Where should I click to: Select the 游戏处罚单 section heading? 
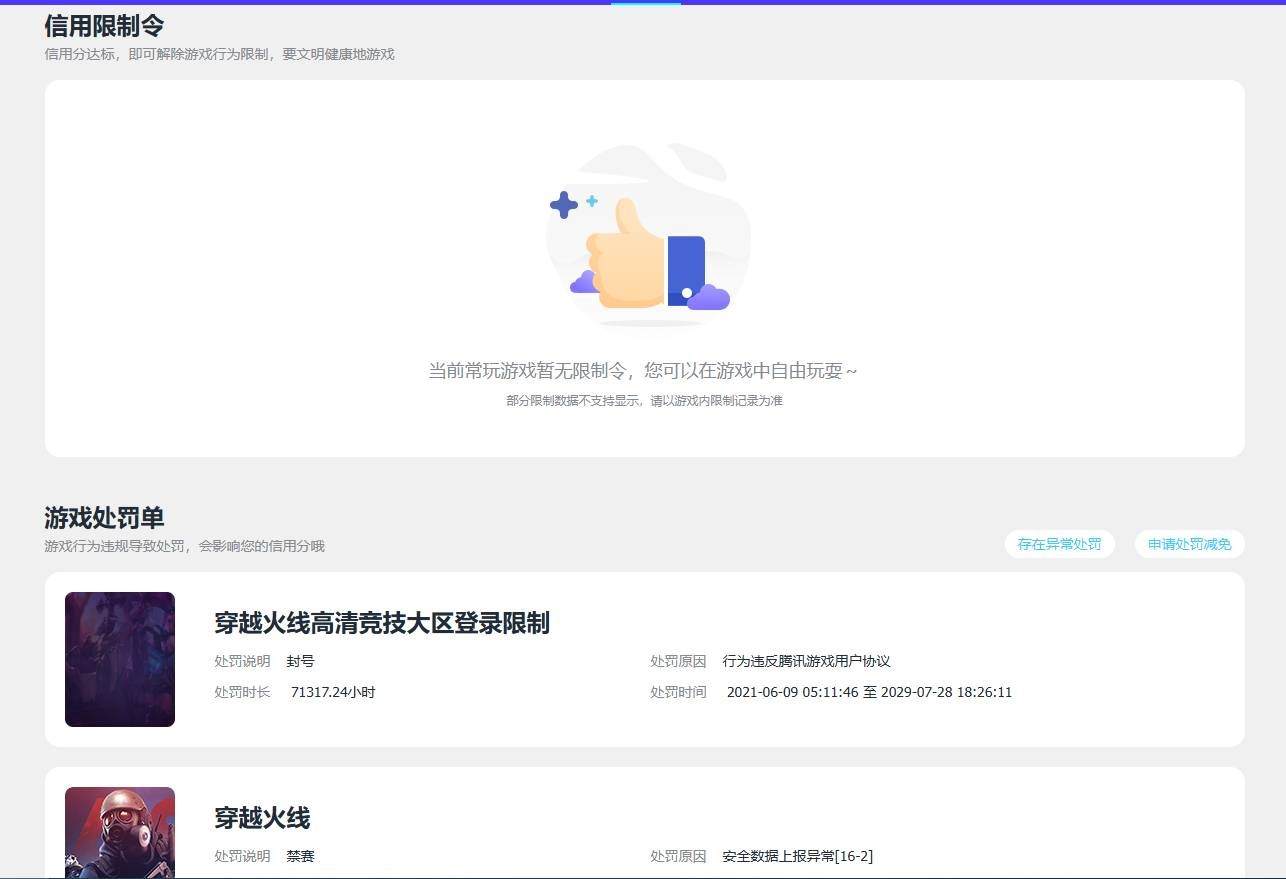(x=104, y=518)
